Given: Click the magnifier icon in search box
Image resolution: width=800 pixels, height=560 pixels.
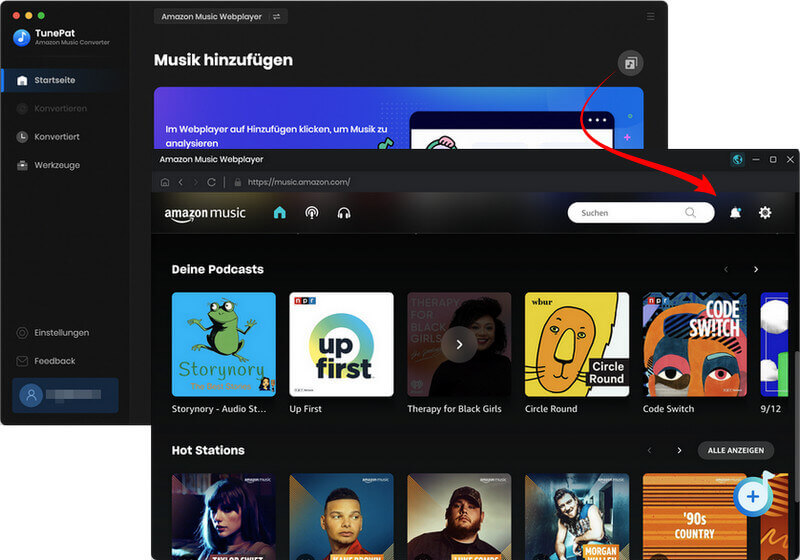Looking at the screenshot, I should point(690,213).
